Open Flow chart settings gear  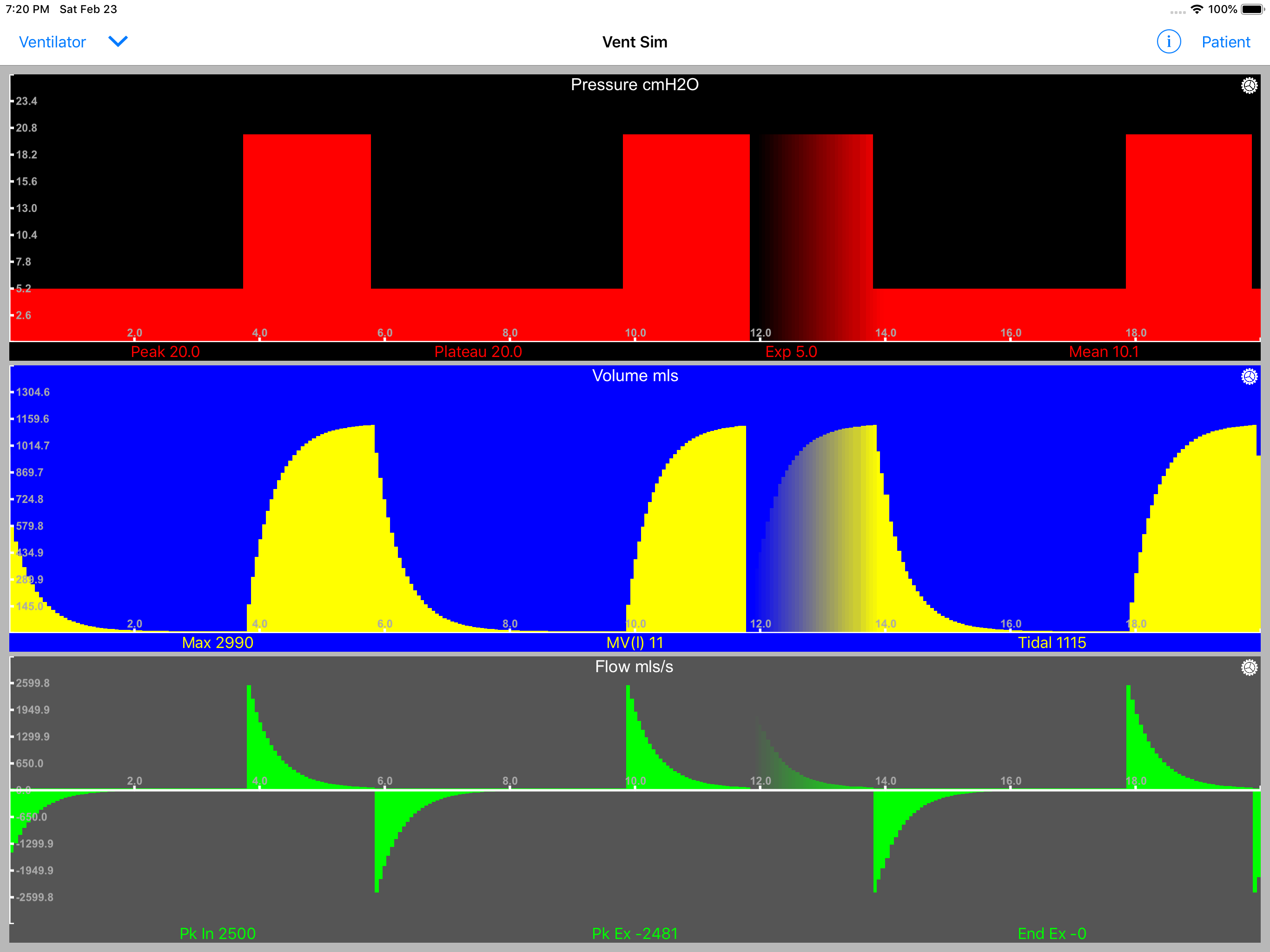point(1249,667)
